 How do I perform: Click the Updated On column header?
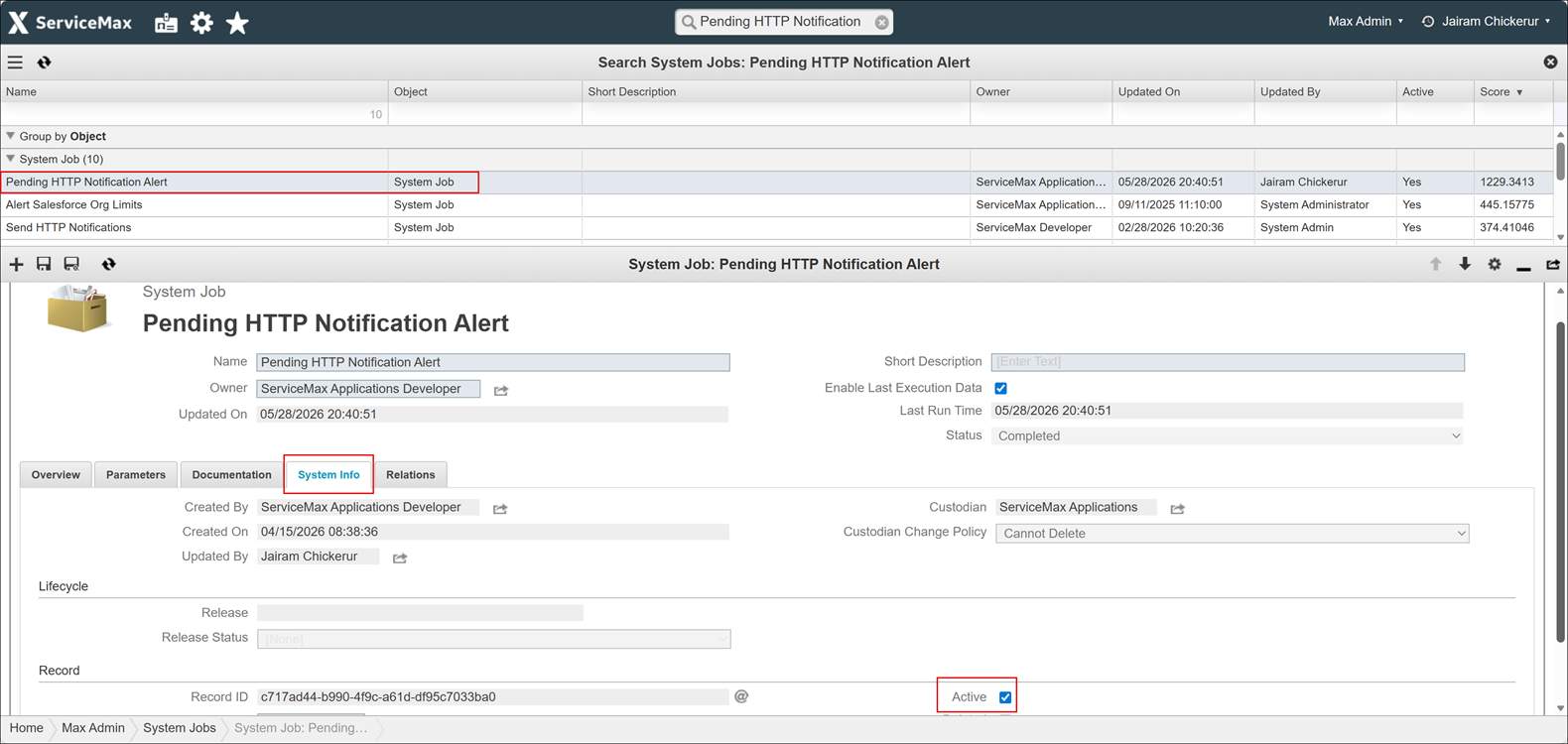coord(1183,91)
